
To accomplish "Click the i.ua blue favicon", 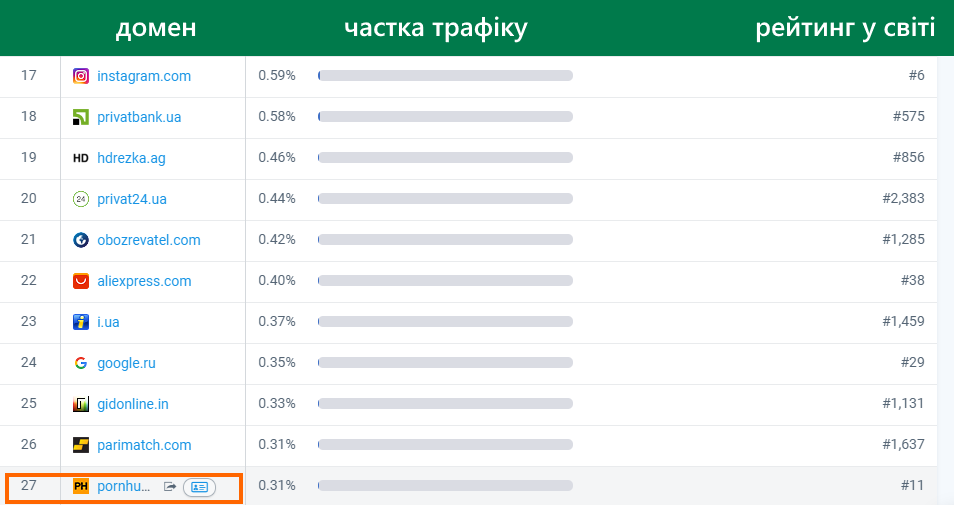I will (81, 322).
